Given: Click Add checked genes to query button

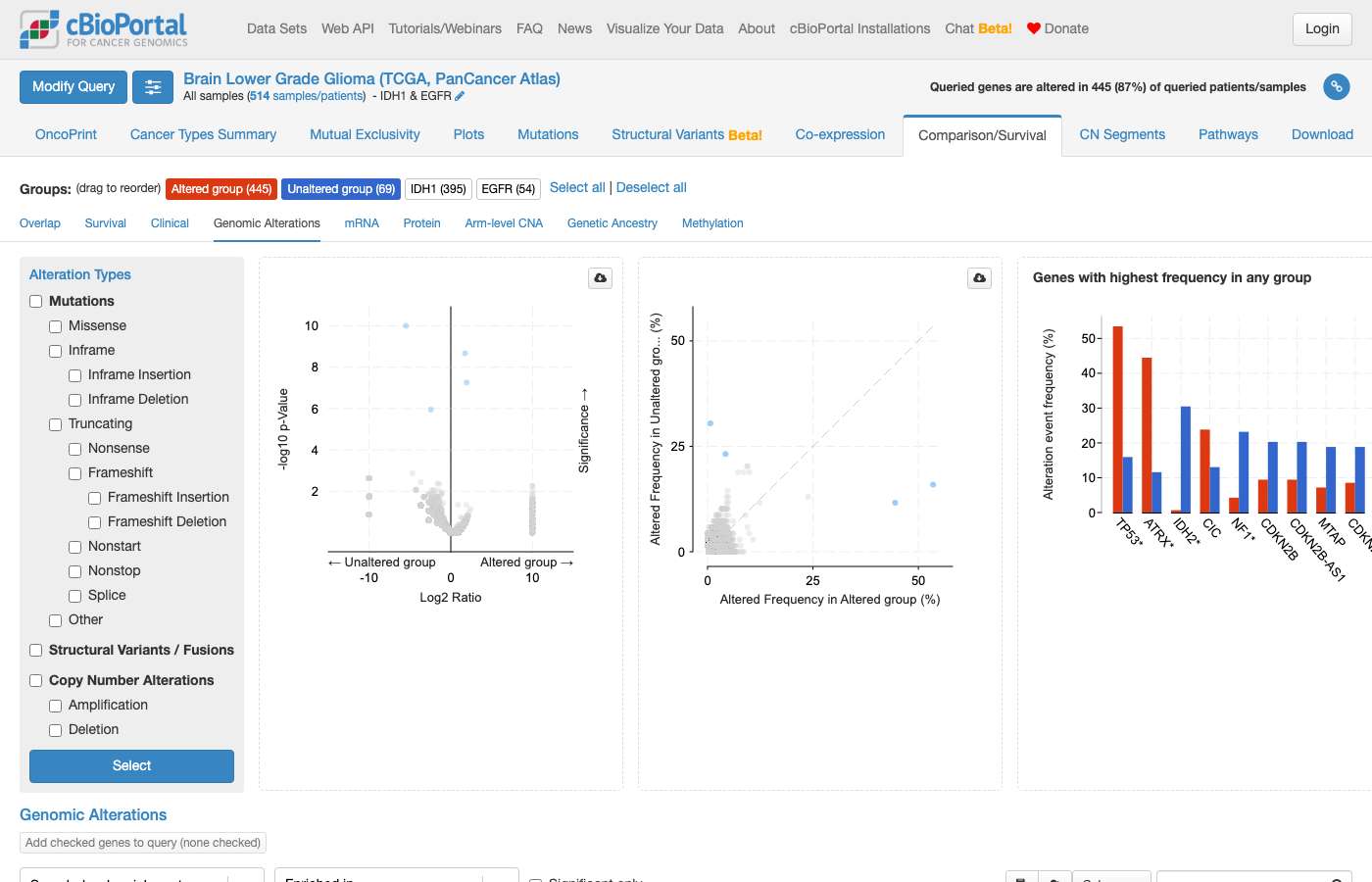Looking at the screenshot, I should [143, 843].
